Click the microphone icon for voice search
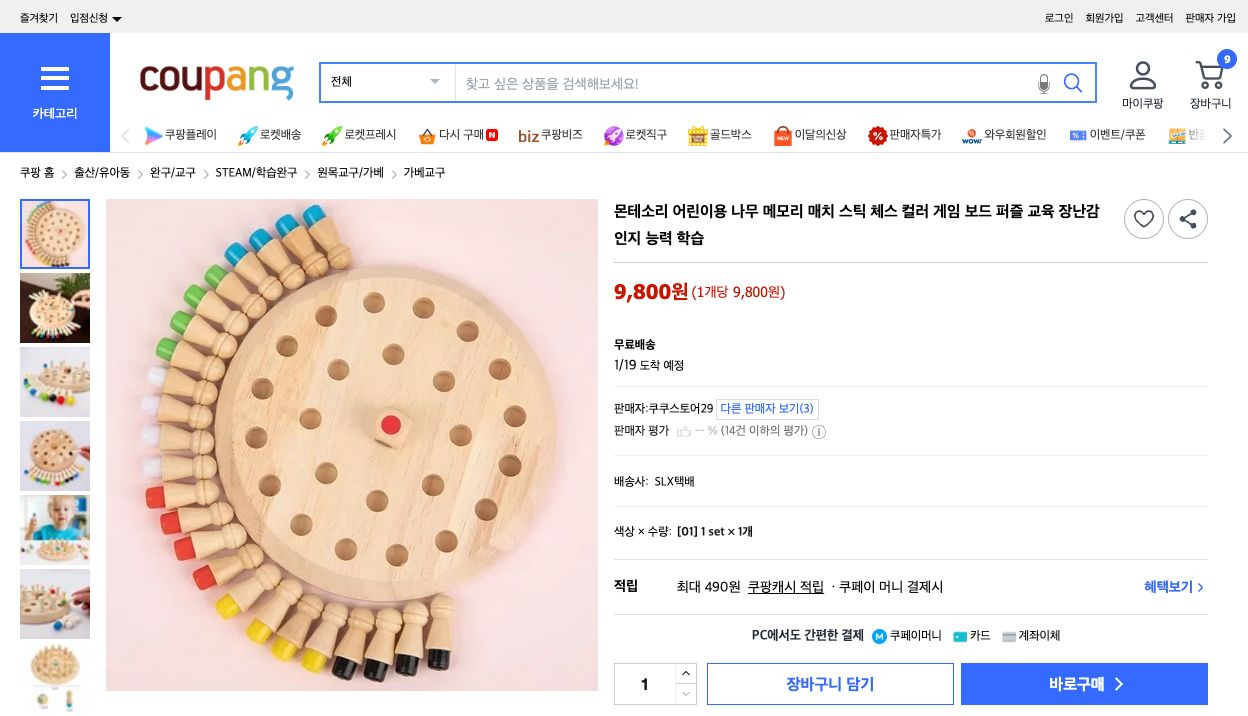Viewport: 1248px width, 716px height. point(1043,83)
